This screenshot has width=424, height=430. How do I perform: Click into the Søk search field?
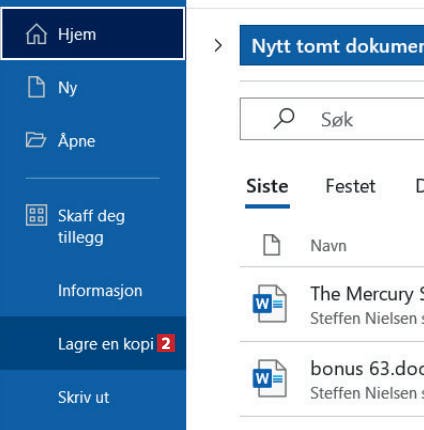pos(332,119)
